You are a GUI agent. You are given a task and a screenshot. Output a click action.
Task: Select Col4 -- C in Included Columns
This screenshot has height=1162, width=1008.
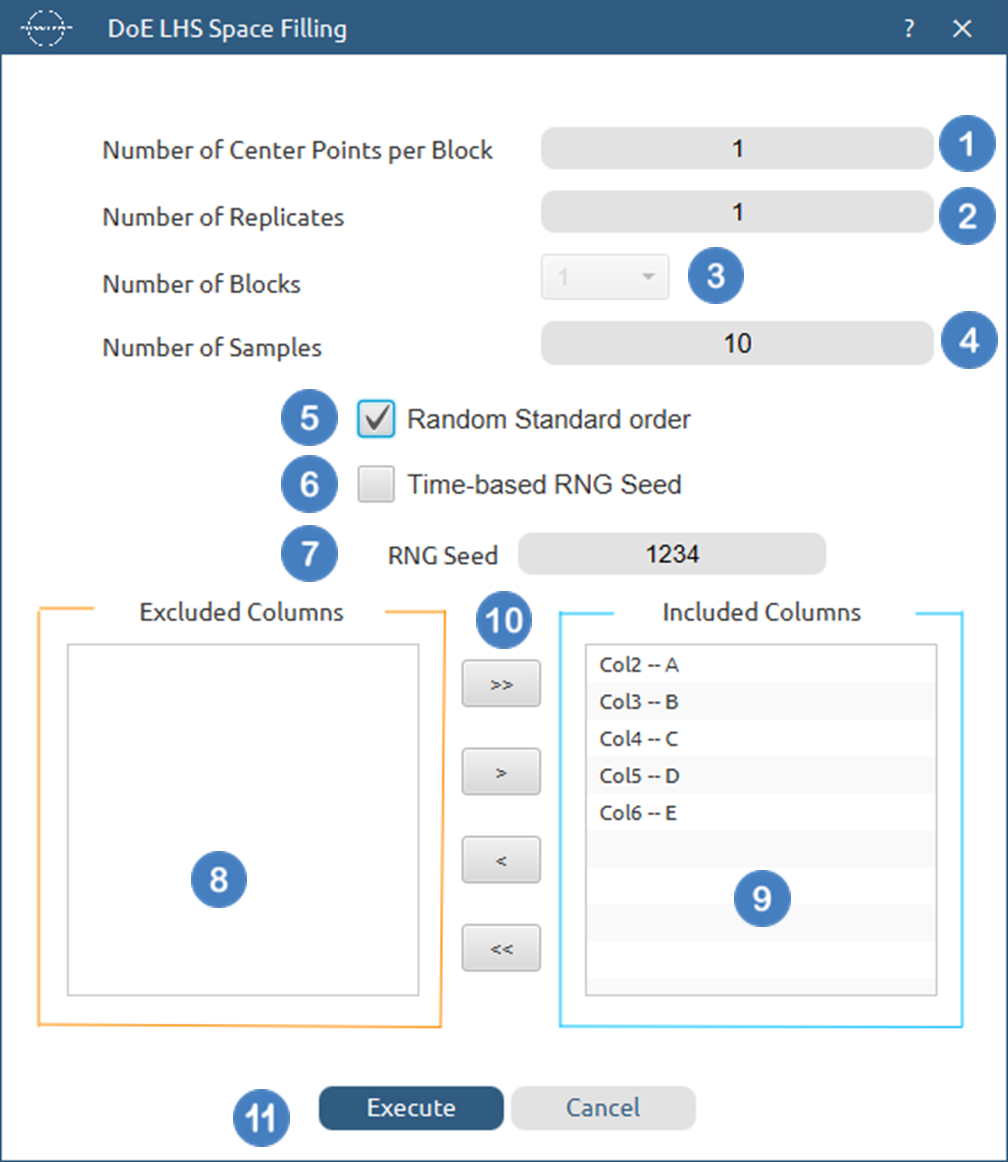click(x=640, y=739)
